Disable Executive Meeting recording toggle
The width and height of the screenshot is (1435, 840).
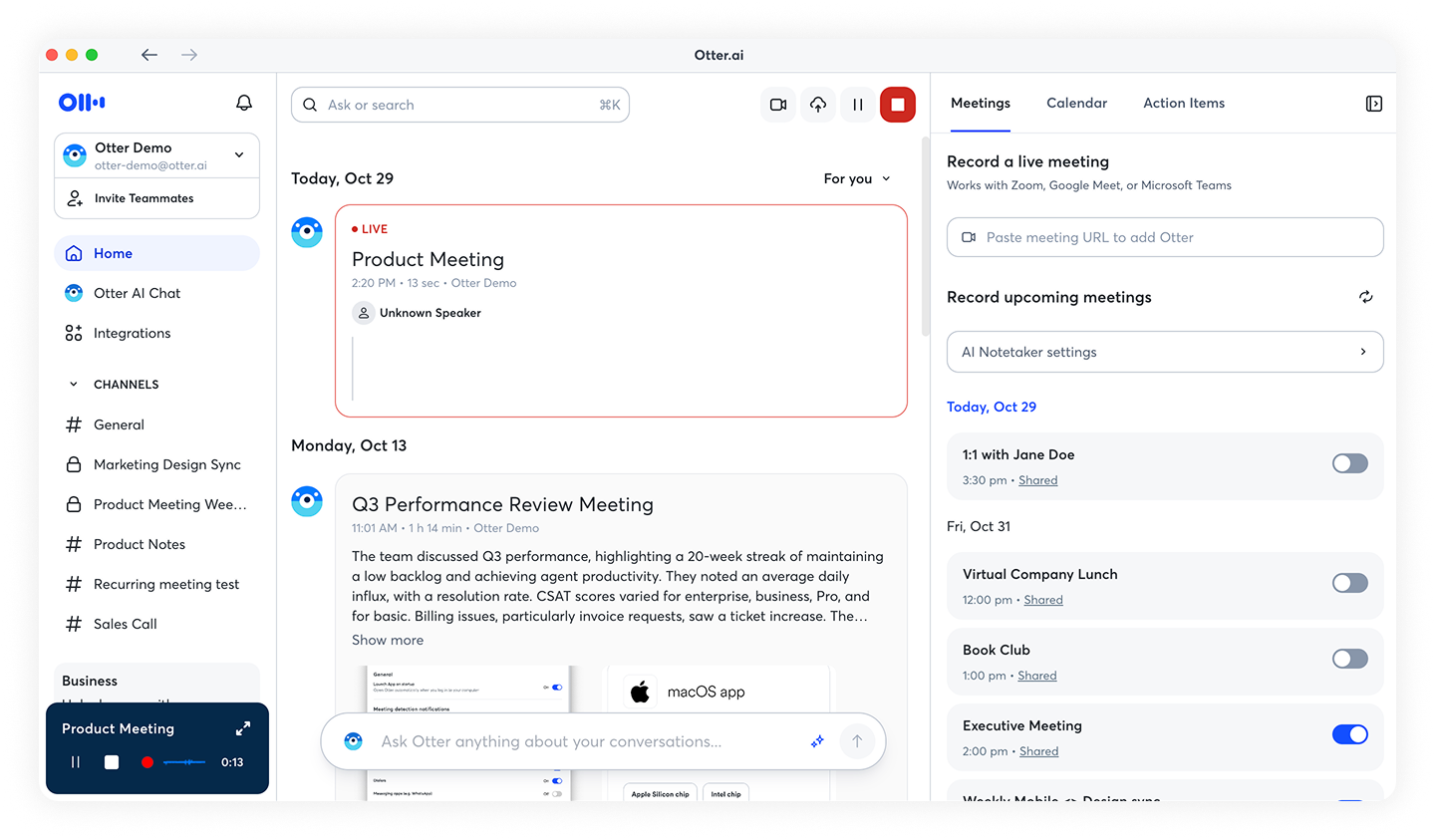click(1350, 734)
